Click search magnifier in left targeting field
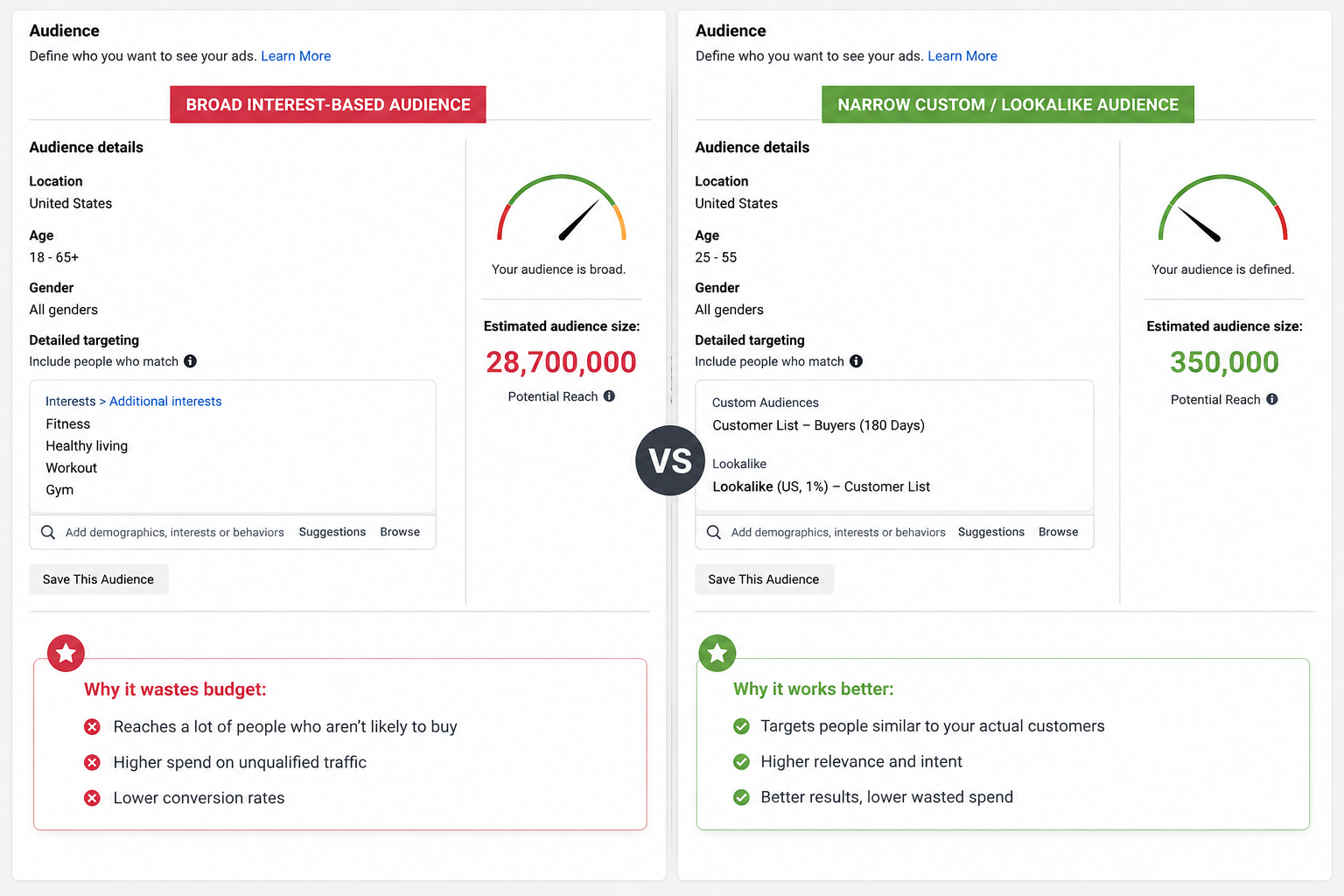The image size is (1344, 896). (48, 532)
